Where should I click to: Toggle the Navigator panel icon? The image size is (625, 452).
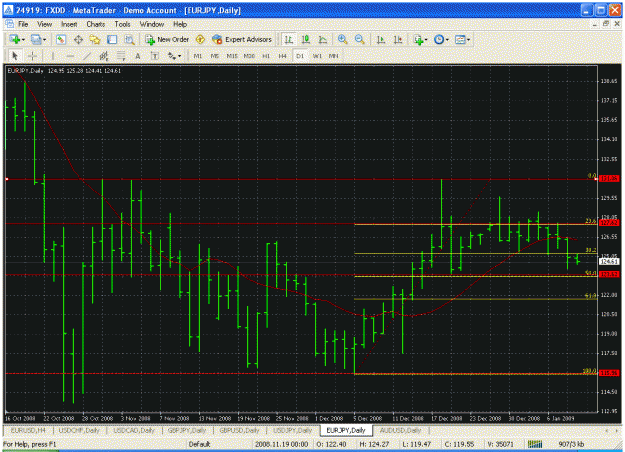95,39
